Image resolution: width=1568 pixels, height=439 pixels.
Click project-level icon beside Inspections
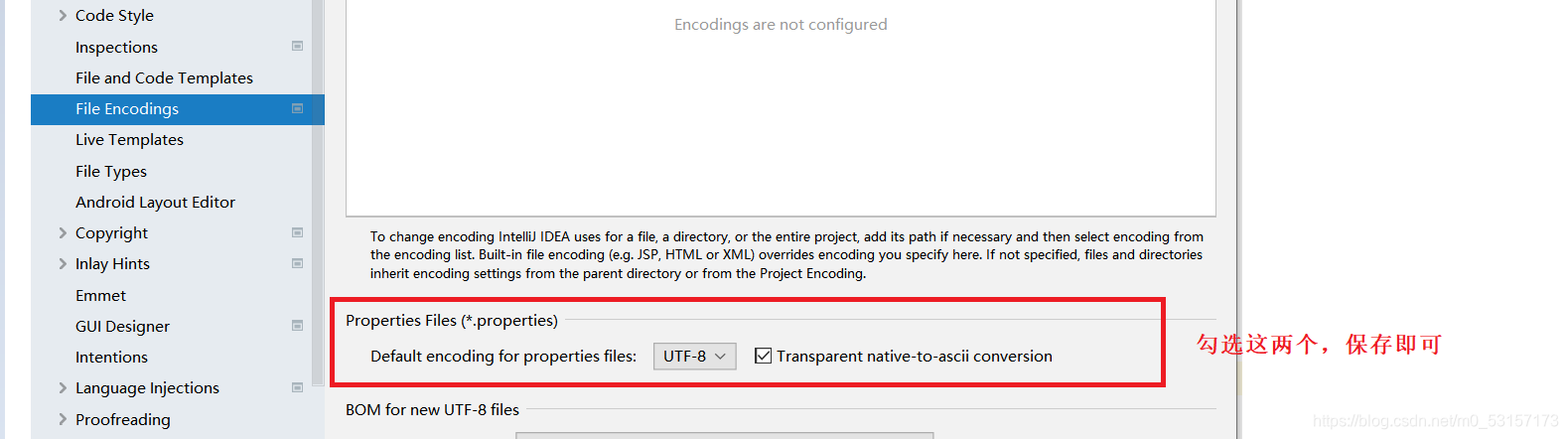click(297, 46)
